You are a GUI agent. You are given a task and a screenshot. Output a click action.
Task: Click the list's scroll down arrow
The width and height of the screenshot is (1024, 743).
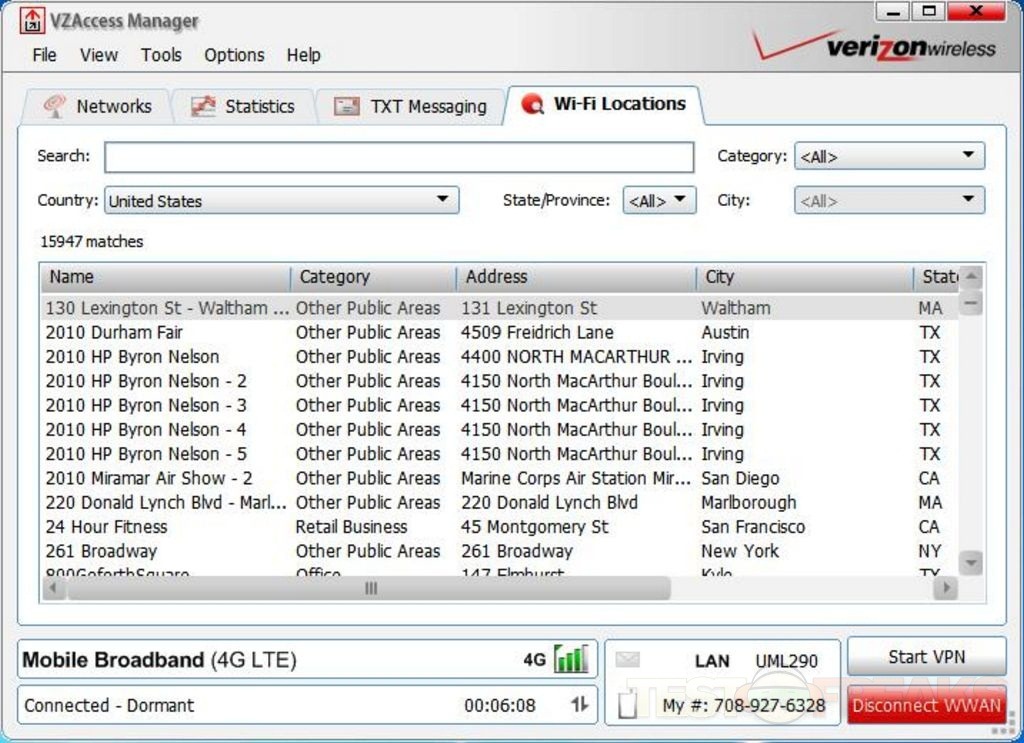pyautogui.click(x=970, y=563)
